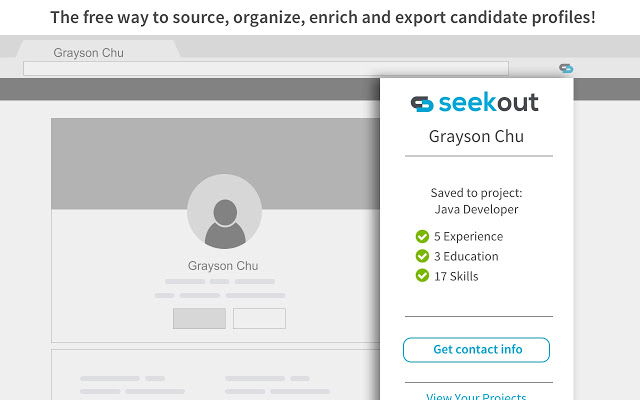Viewport: 640px width, 400px height.
Task: Click the Get contact info button
Action: (476, 350)
